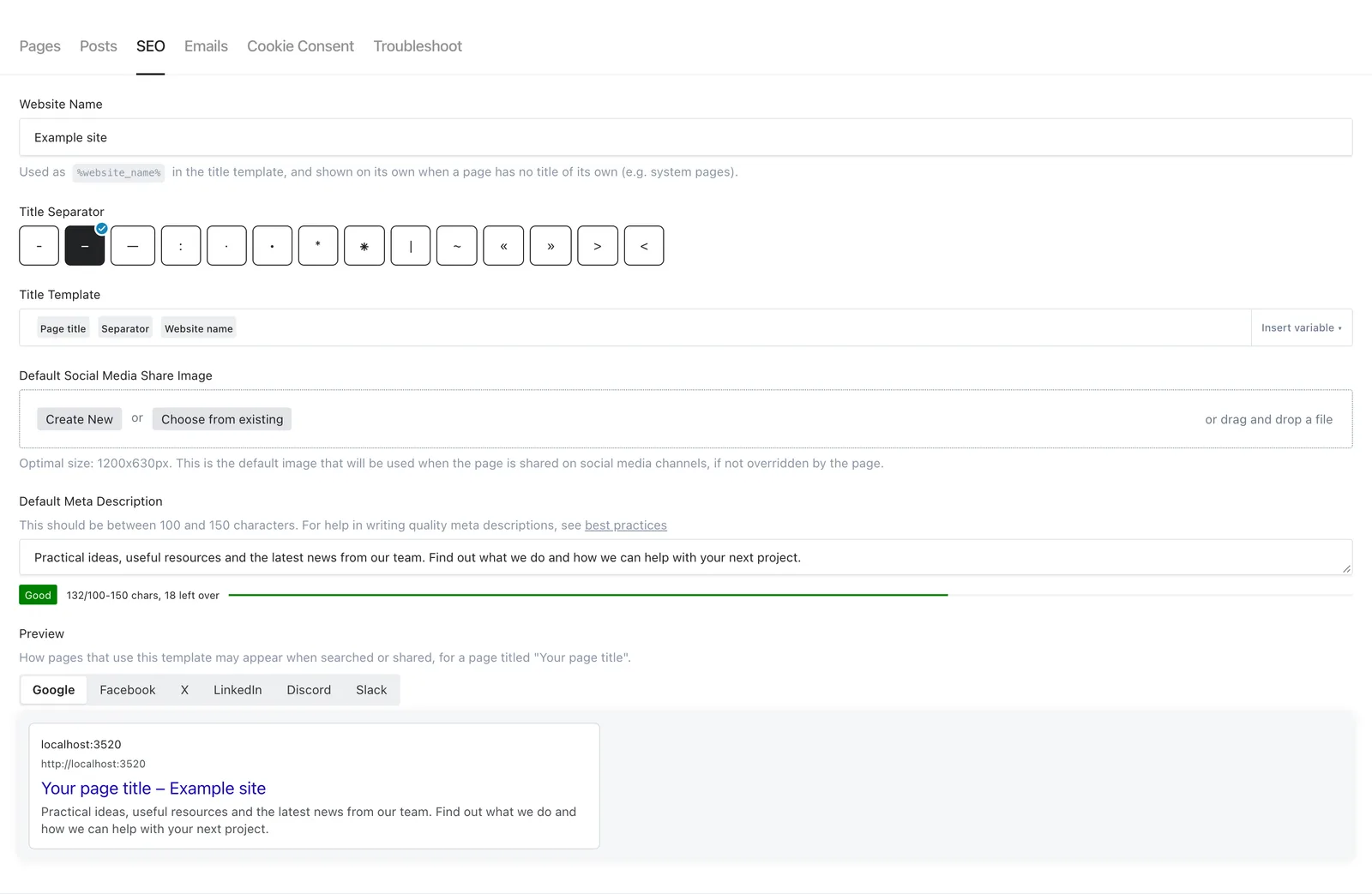Click the Google preview result title

click(x=153, y=789)
